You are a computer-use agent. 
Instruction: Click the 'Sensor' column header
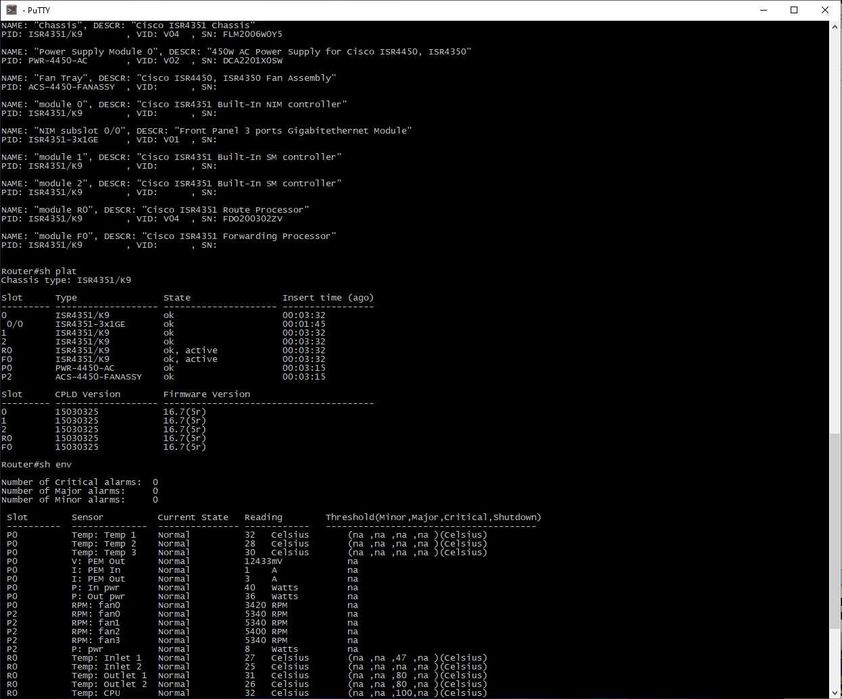(88, 517)
